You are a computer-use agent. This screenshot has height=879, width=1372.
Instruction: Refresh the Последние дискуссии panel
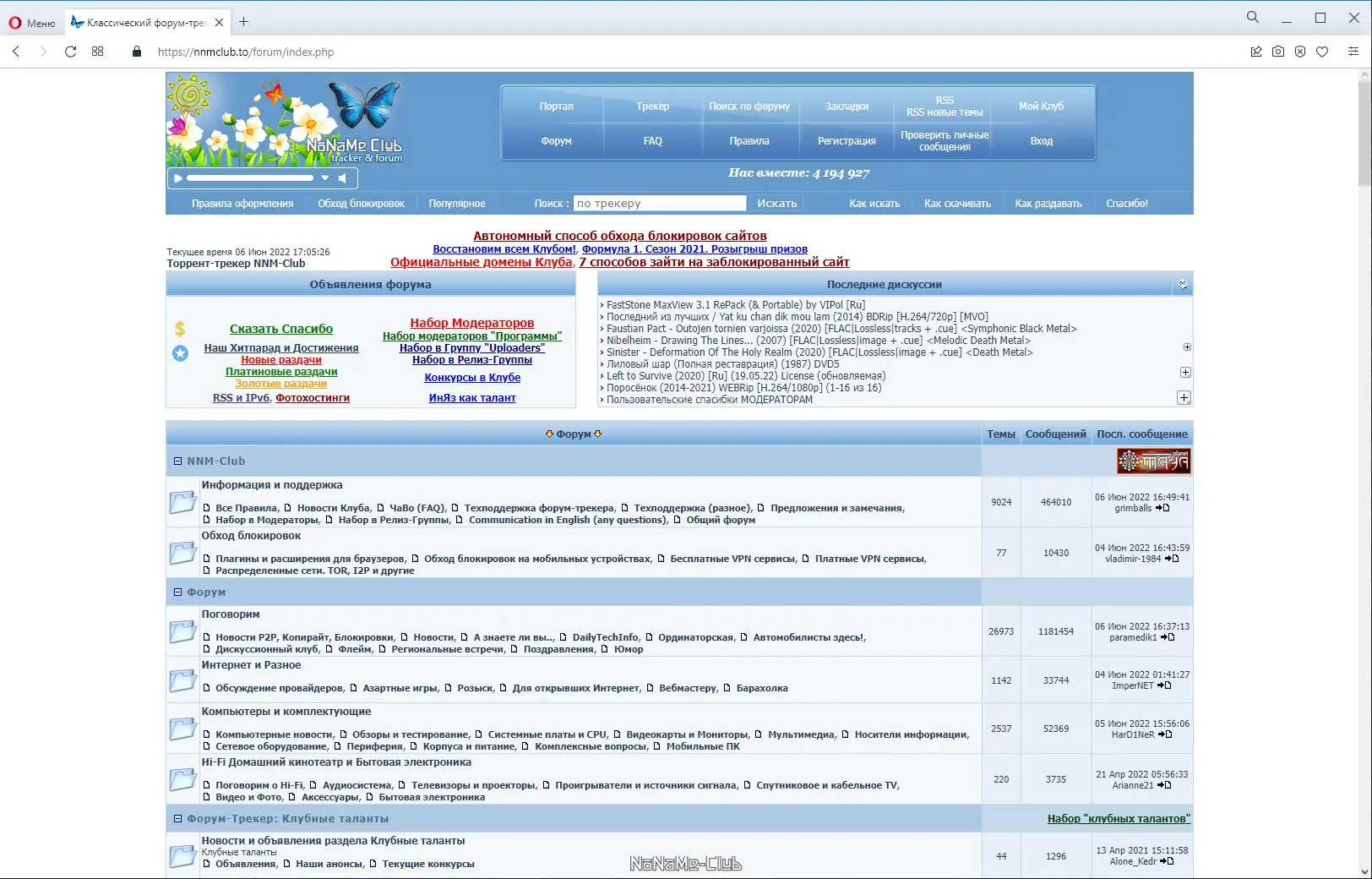tap(1183, 285)
